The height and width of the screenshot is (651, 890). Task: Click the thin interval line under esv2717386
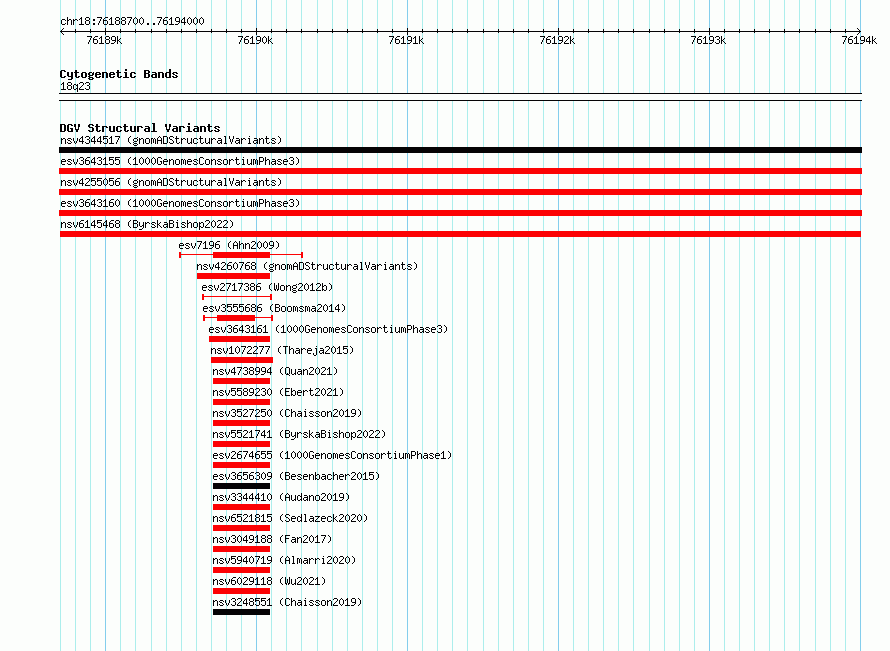point(237,297)
